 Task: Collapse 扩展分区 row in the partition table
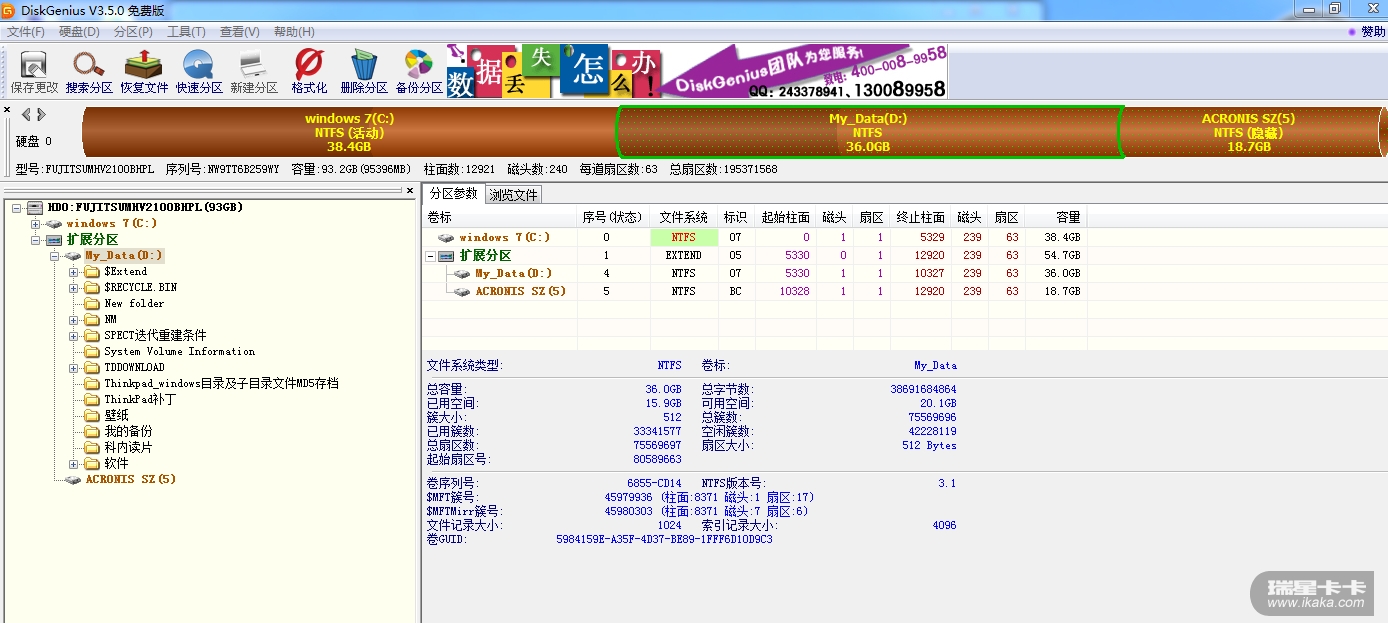431,256
